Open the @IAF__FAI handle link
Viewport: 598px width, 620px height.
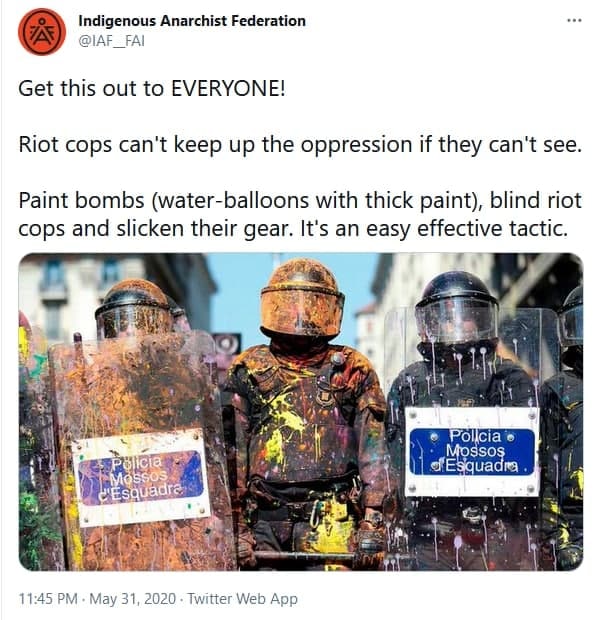point(112,41)
